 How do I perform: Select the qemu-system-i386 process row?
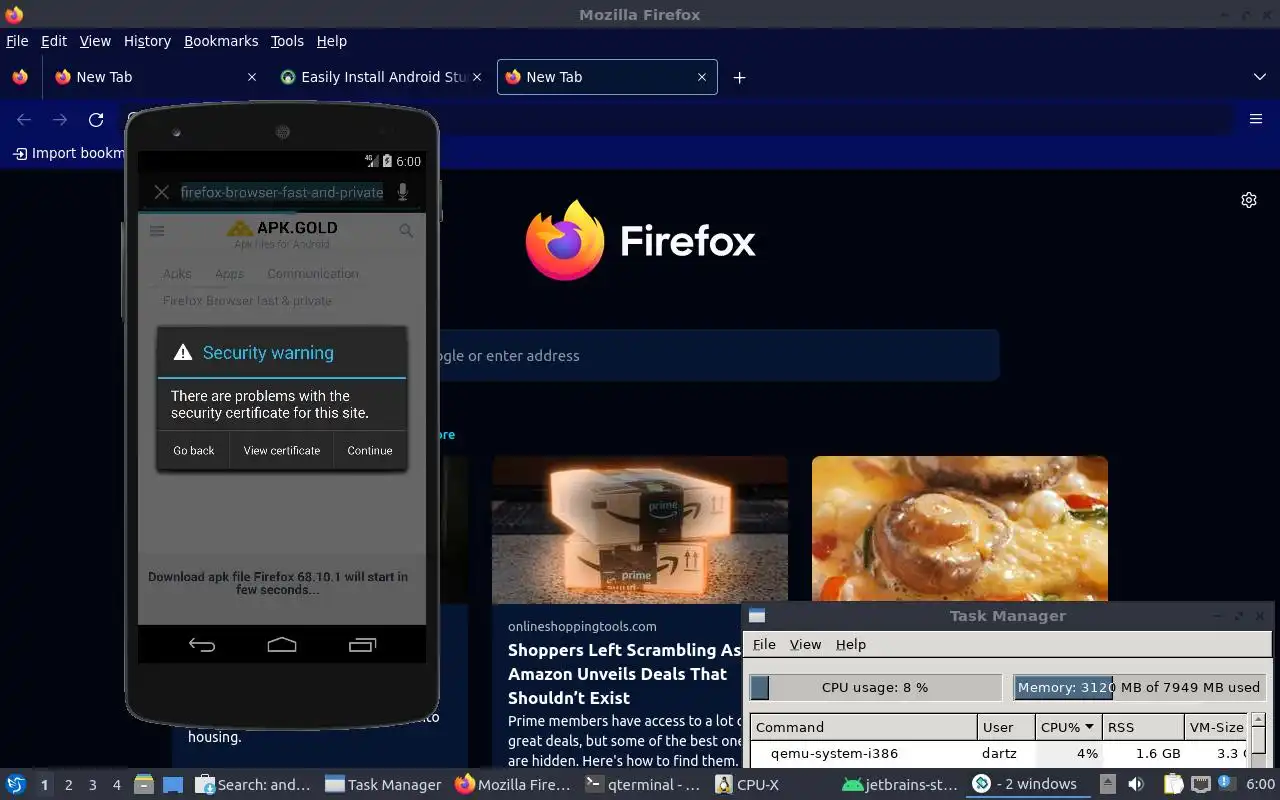[x=998, y=753]
